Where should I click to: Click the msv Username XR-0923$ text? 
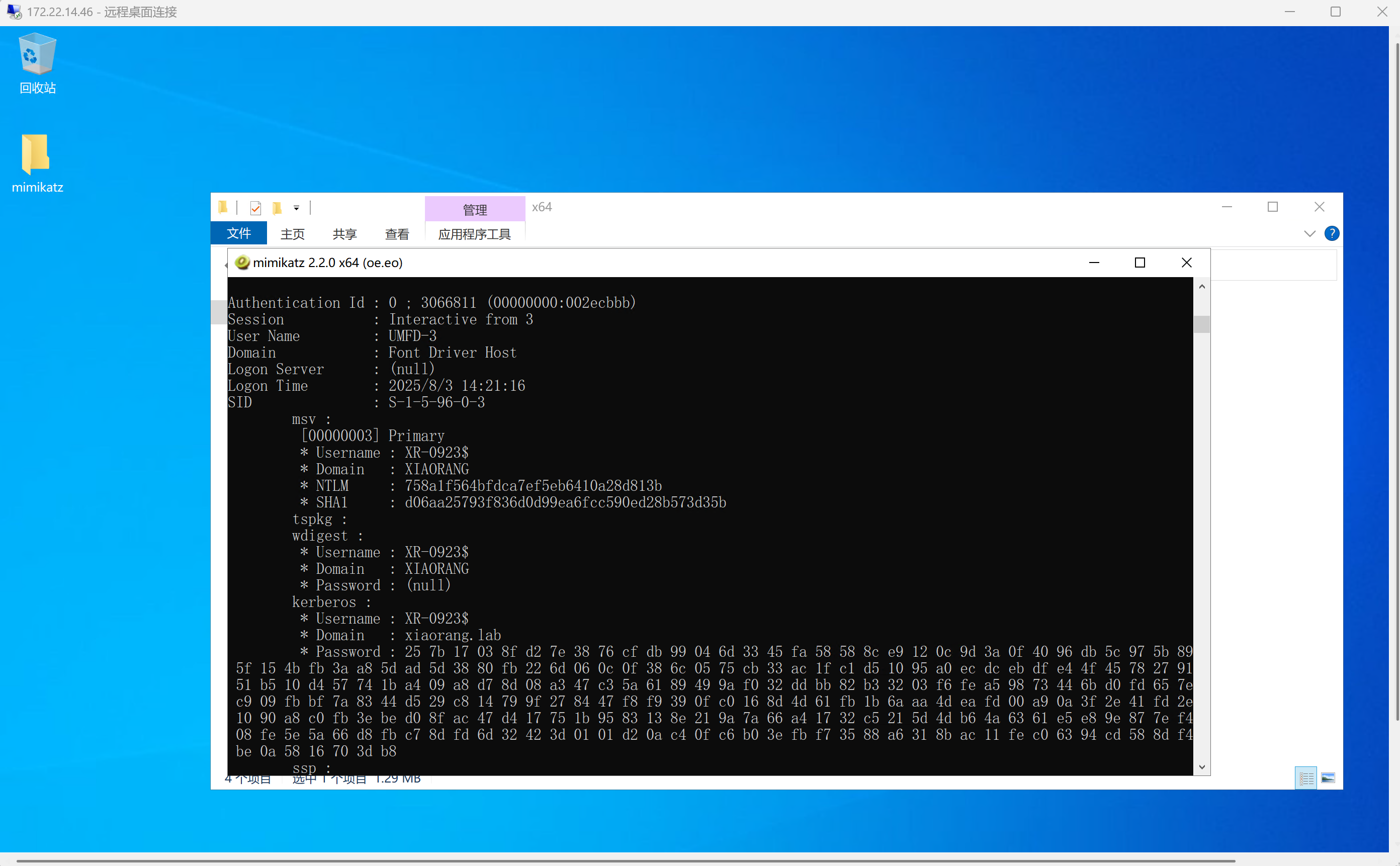click(x=436, y=453)
